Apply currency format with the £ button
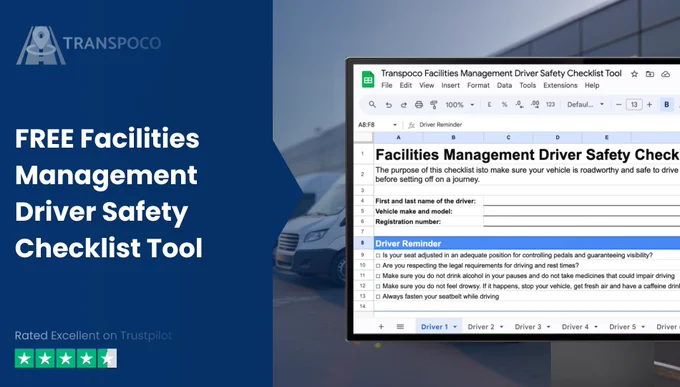The width and height of the screenshot is (680, 387). point(489,105)
